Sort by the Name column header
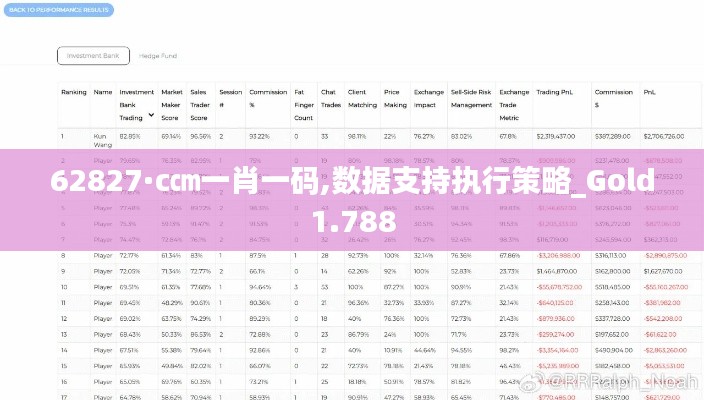Viewport: 704px width, 400px height. [102, 92]
